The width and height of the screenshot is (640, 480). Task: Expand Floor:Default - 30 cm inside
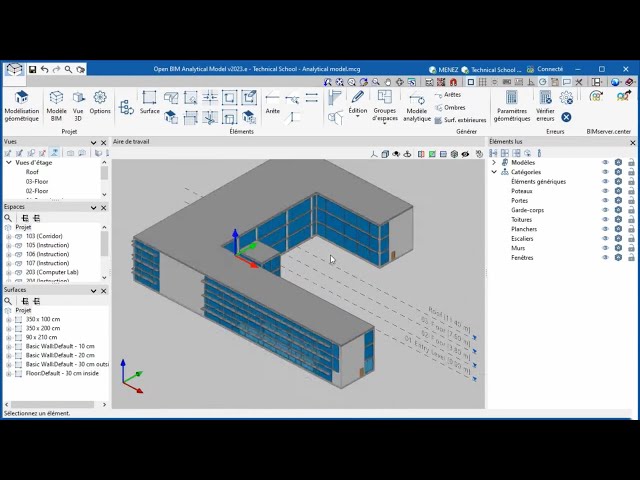pos(8,373)
